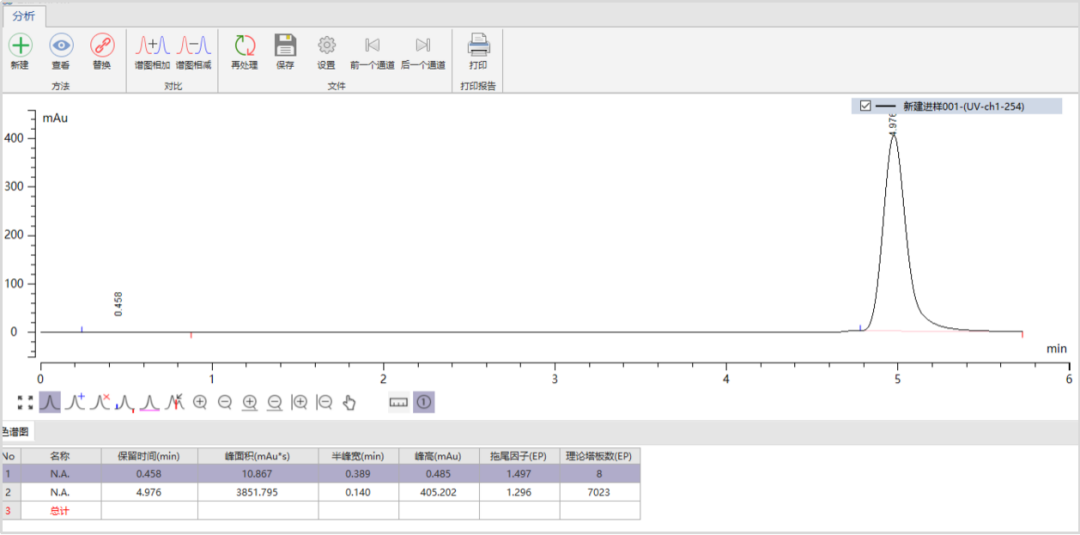The image size is (1080, 535).
Task: Select retention time cell 4.976
Action: click(149, 493)
